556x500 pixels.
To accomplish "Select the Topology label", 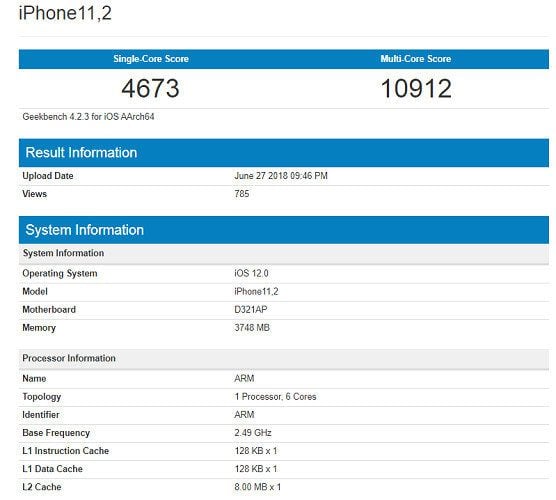I will [41, 397].
